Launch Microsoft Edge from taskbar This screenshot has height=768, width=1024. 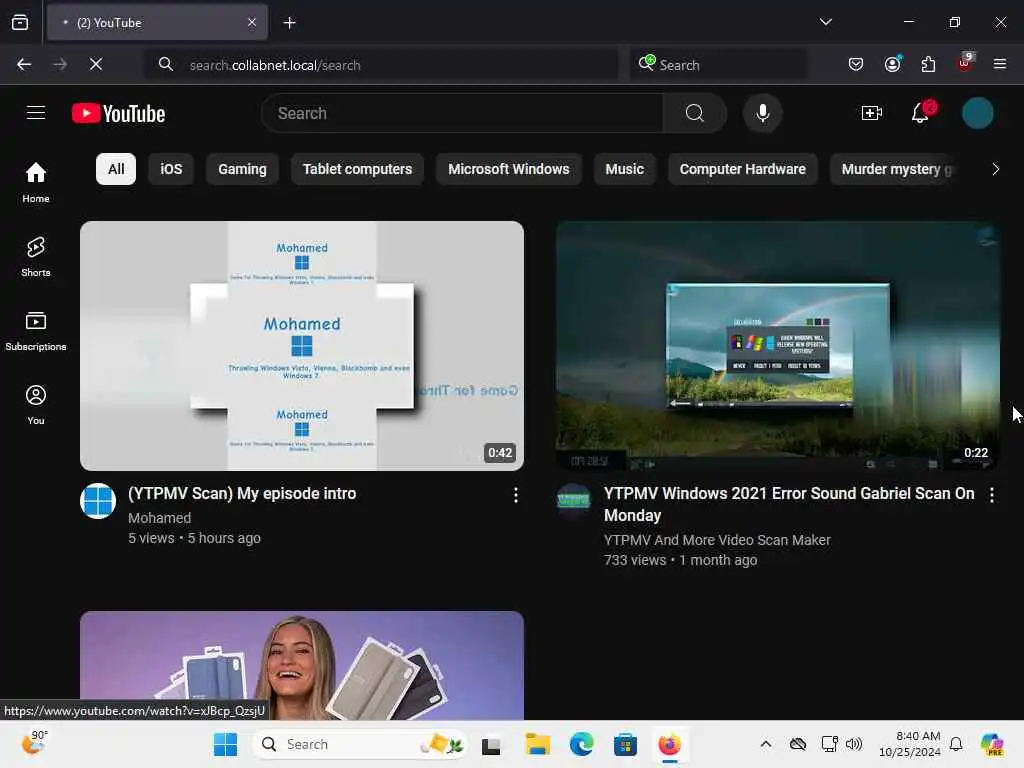click(581, 744)
